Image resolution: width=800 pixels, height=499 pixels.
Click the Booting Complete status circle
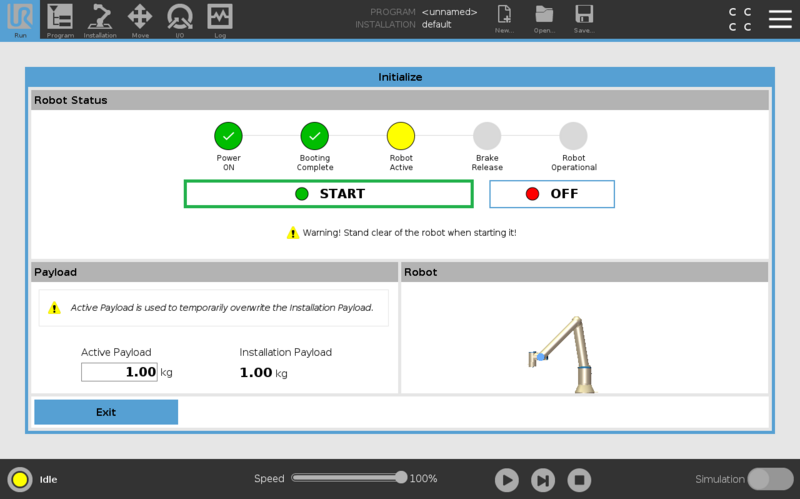coord(314,136)
